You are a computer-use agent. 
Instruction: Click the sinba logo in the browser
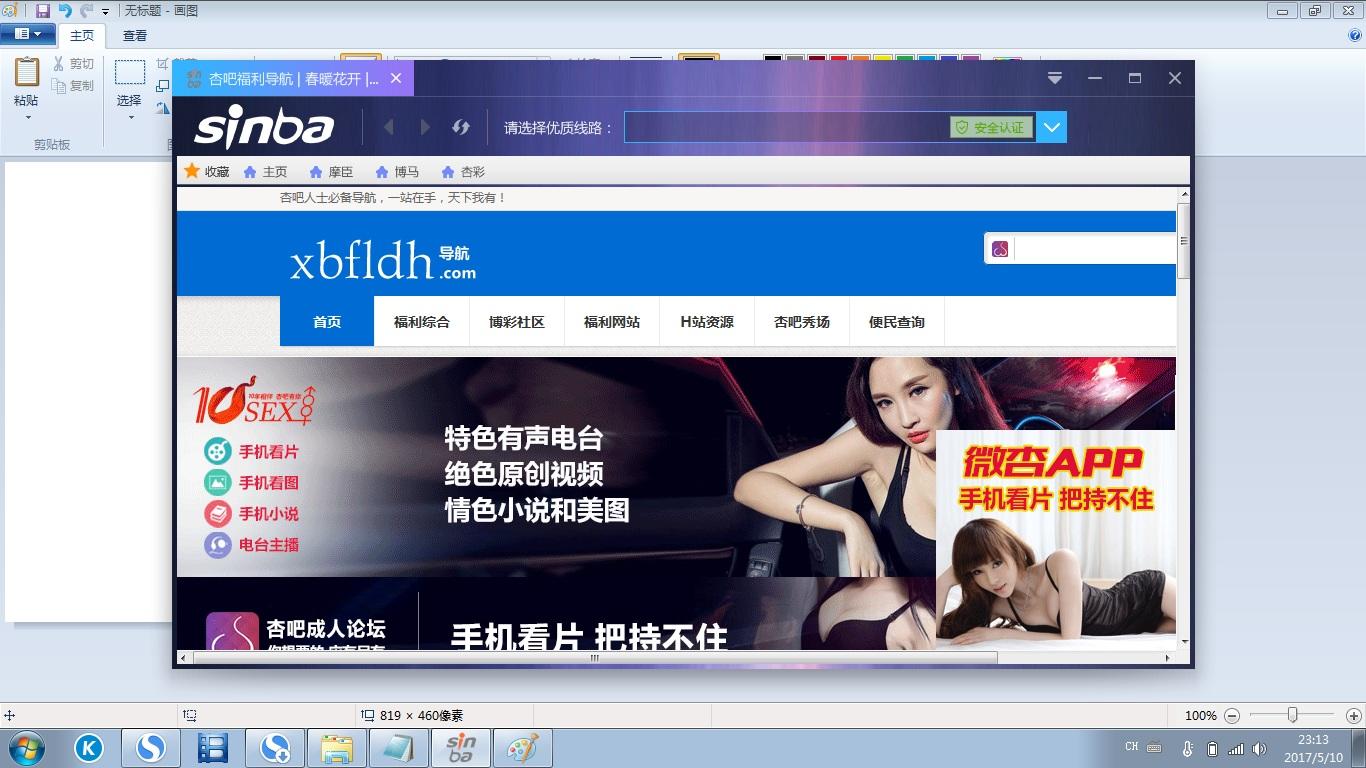click(x=264, y=127)
